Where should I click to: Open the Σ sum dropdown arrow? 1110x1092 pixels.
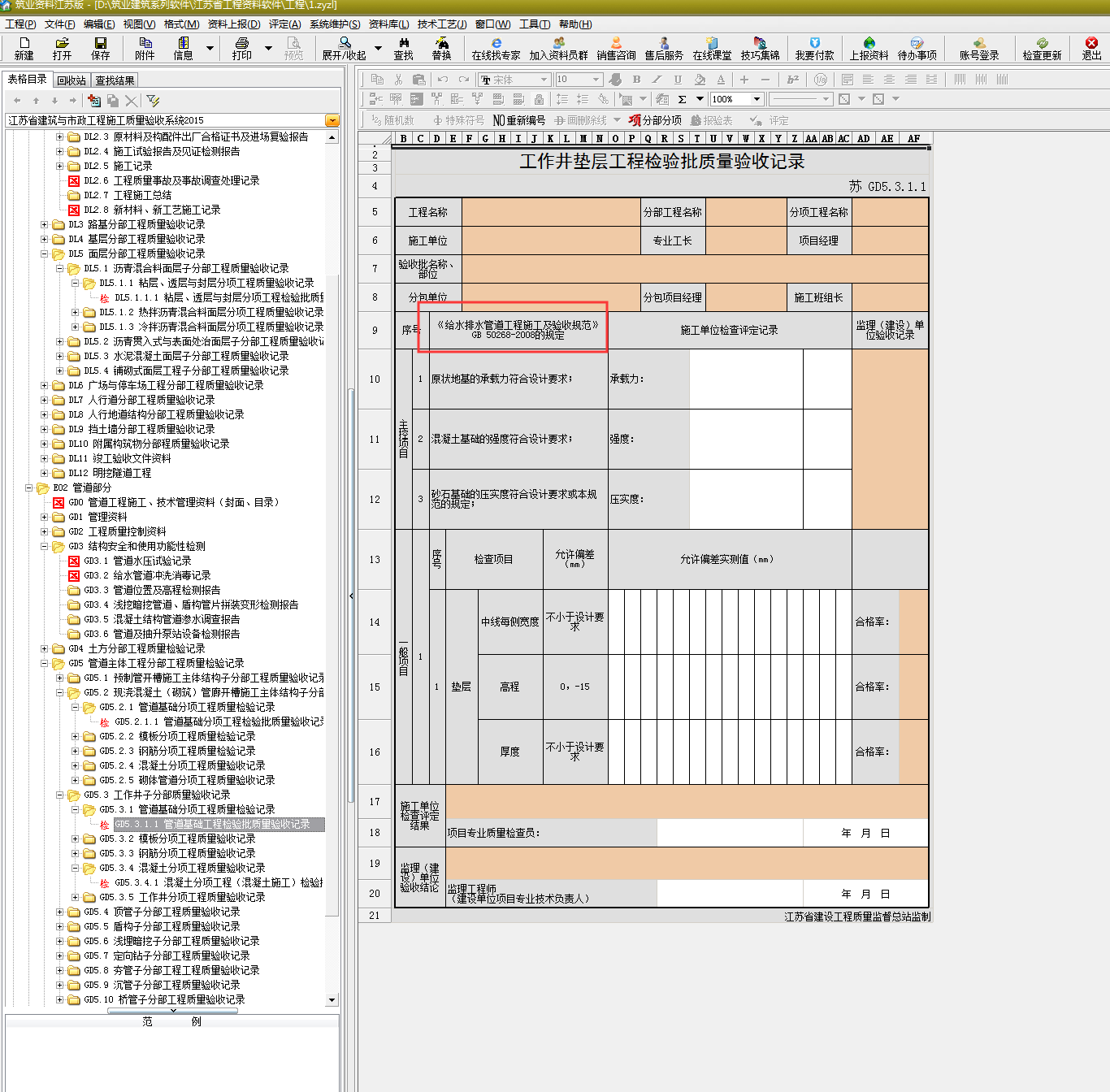pyautogui.click(x=700, y=99)
